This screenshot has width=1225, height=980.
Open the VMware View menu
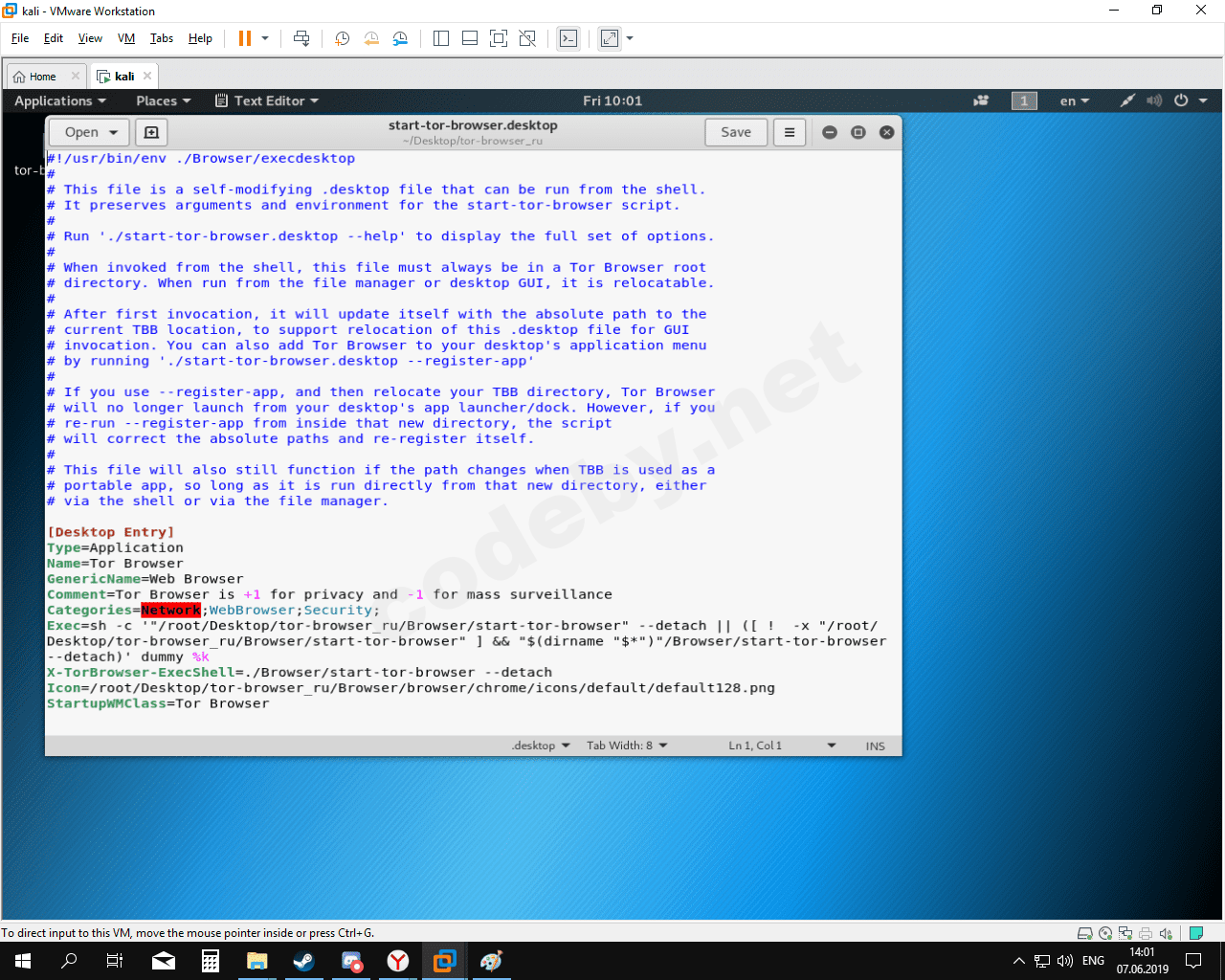point(90,38)
